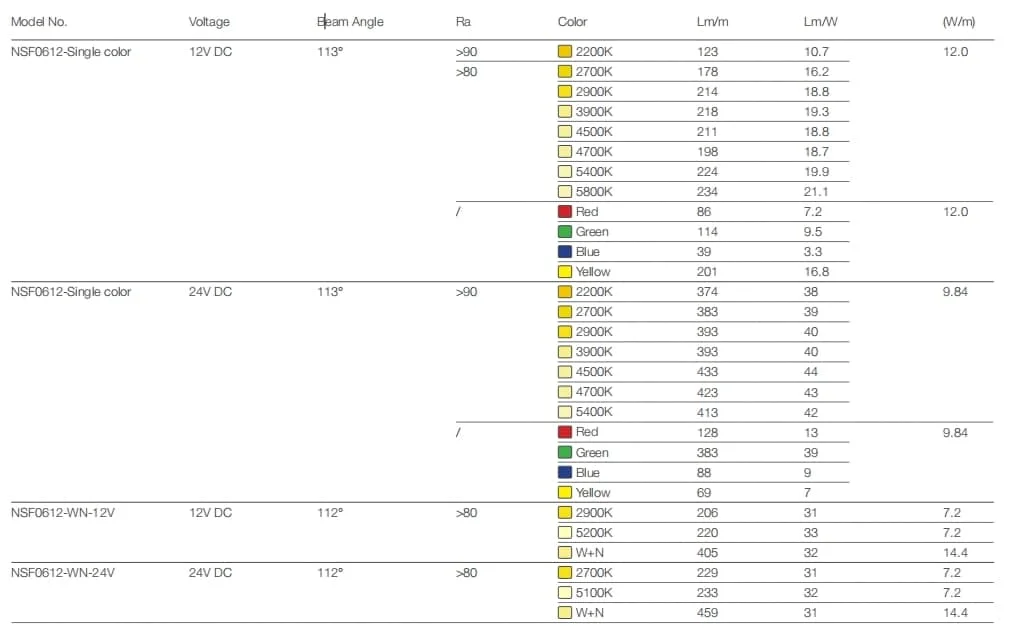Click the Red swatch in the 86 Lm/m row
Screen dimensions: 1013x633
tap(565, 212)
